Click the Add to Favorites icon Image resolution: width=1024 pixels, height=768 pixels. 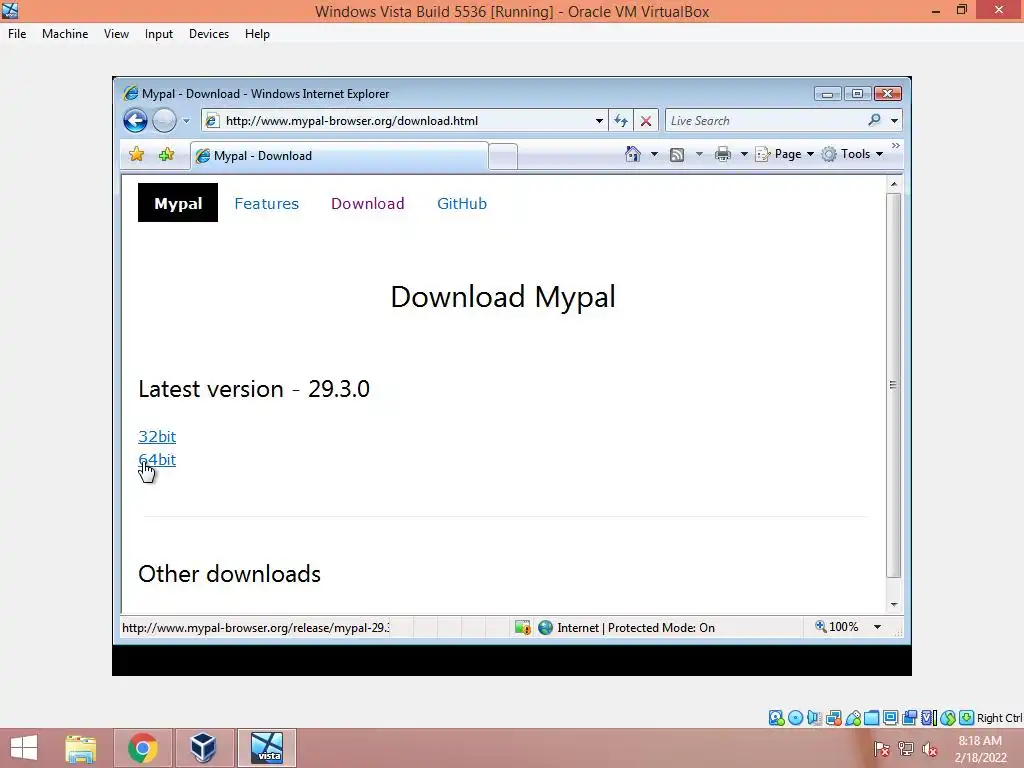167,155
